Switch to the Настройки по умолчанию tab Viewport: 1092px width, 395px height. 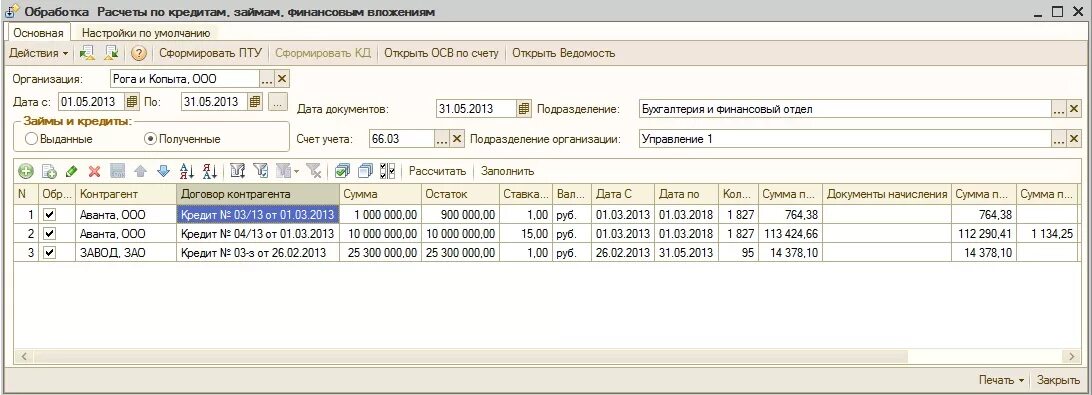tap(146, 33)
